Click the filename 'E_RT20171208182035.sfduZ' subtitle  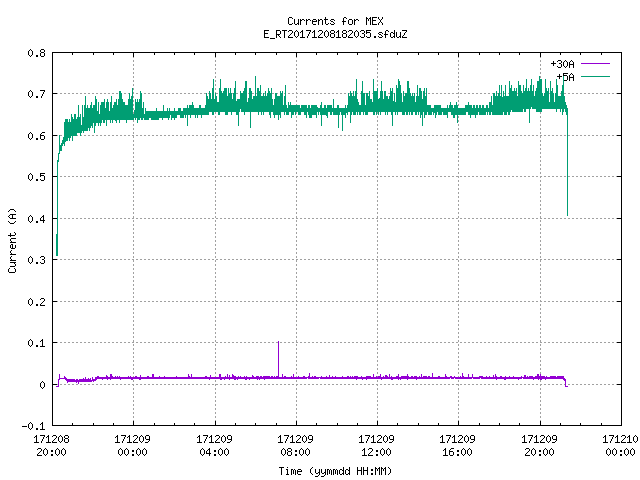pos(335,34)
